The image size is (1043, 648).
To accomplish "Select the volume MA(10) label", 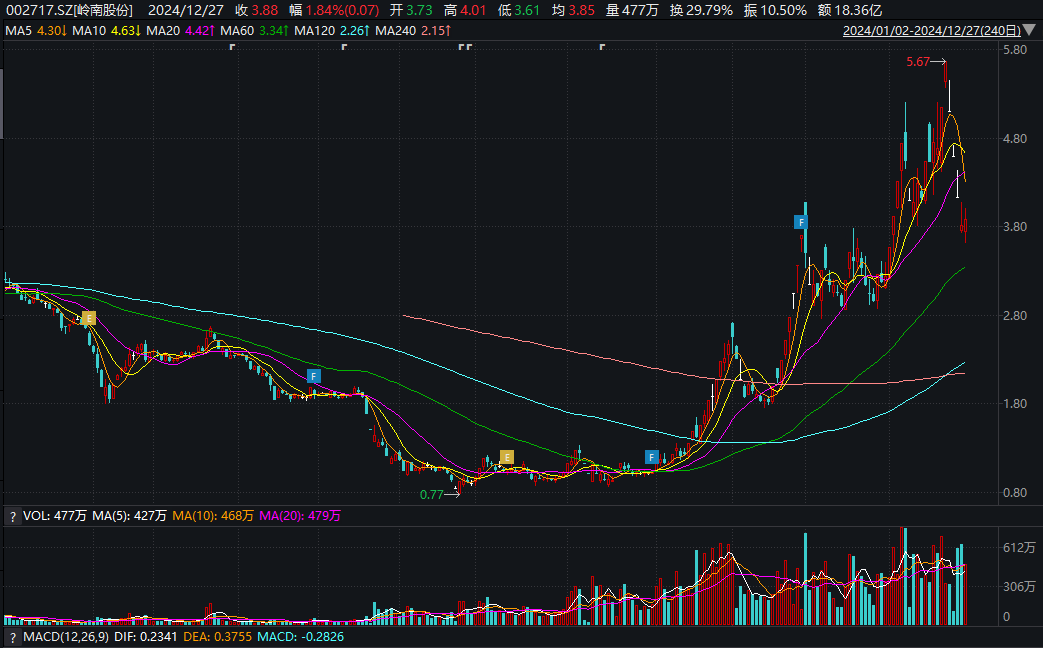I will pyautogui.click(x=213, y=516).
